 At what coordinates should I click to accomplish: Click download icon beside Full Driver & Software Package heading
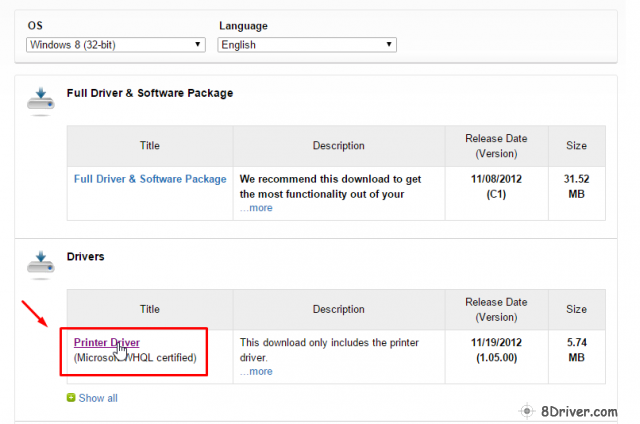point(40,100)
